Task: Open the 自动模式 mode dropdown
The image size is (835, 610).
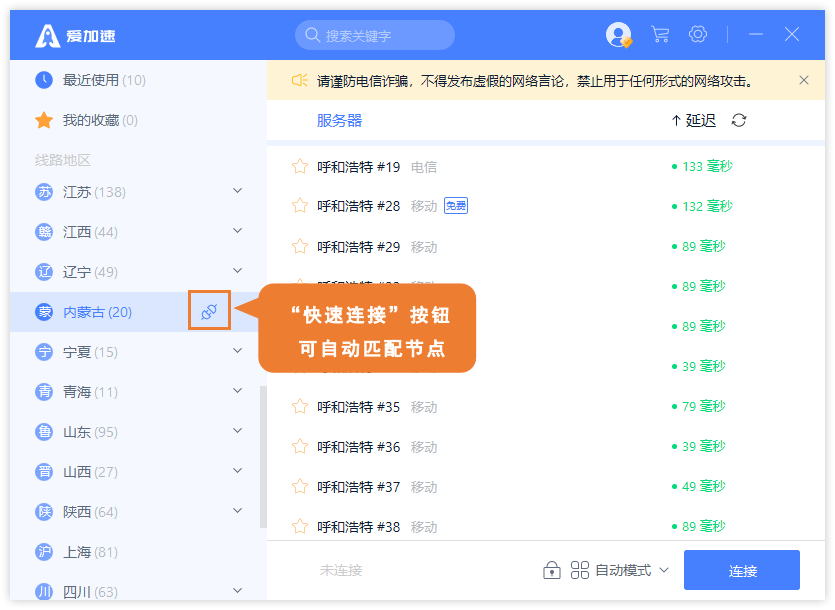Action: click(620, 570)
